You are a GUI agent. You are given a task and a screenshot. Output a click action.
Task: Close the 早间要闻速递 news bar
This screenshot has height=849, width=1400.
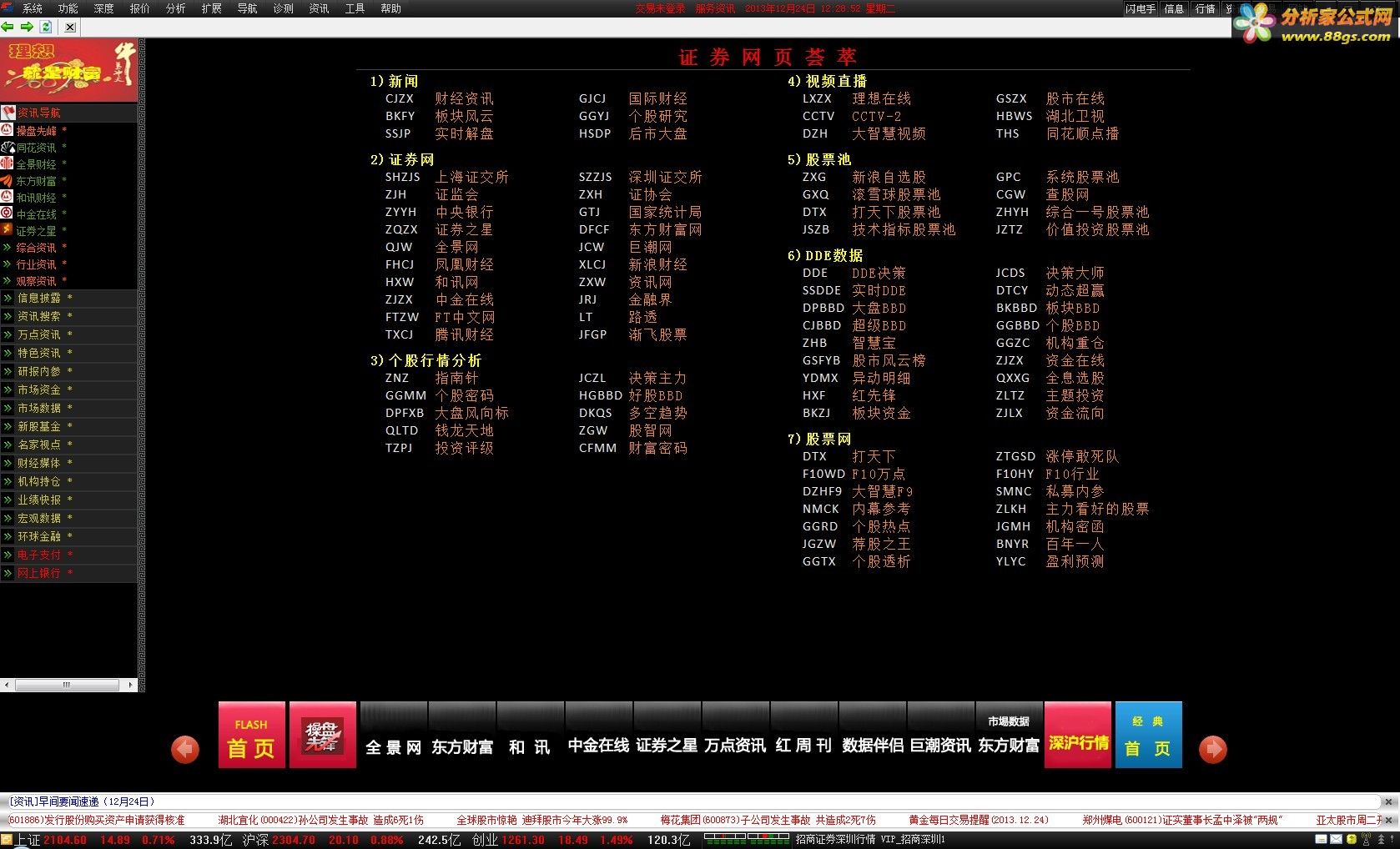point(1388,801)
